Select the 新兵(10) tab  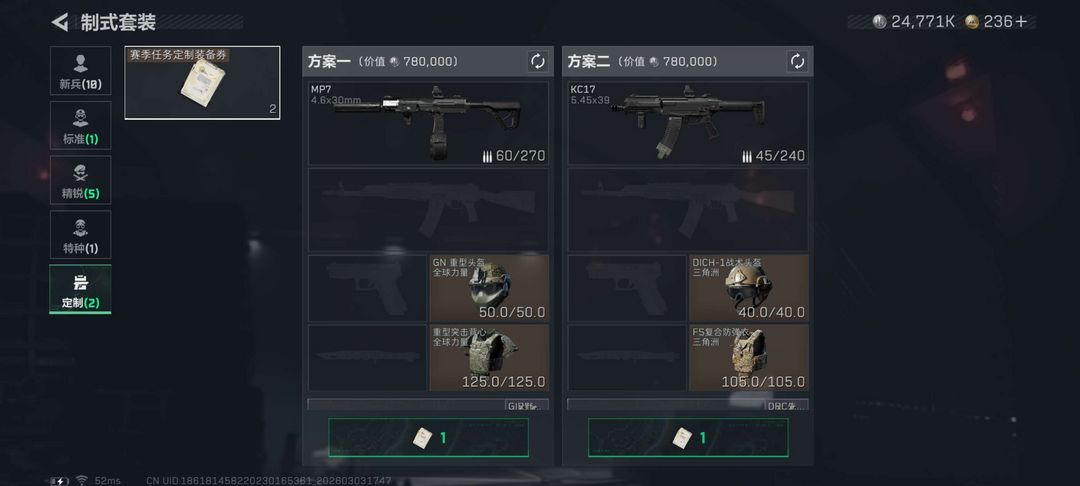(x=80, y=71)
